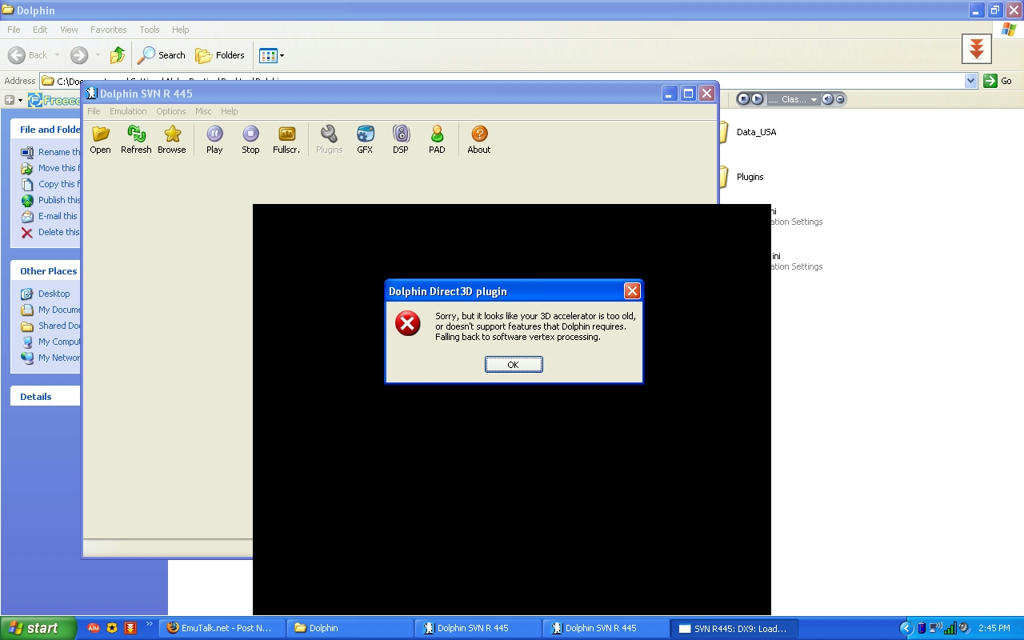Toggle fullscreen with the Fullscr. icon

click(x=286, y=140)
